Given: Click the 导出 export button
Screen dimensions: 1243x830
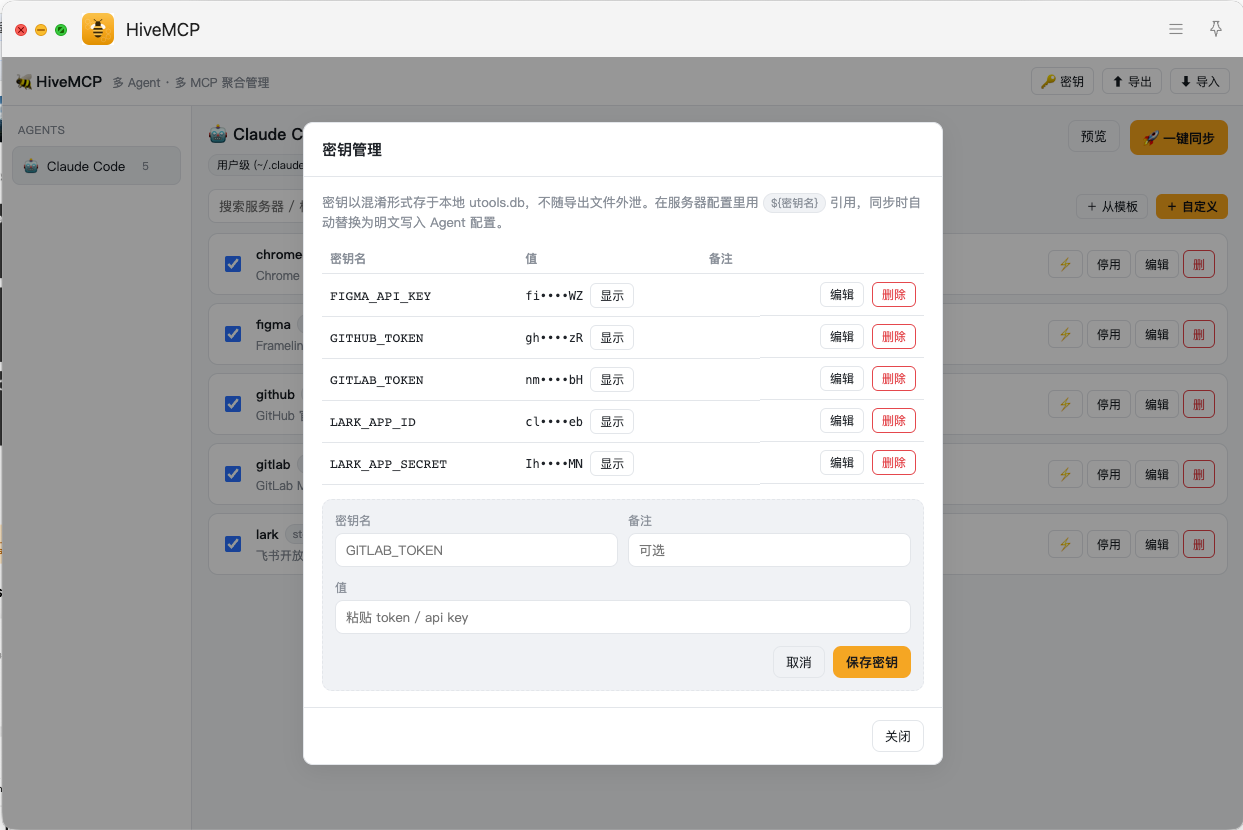Looking at the screenshot, I should [x=1132, y=81].
